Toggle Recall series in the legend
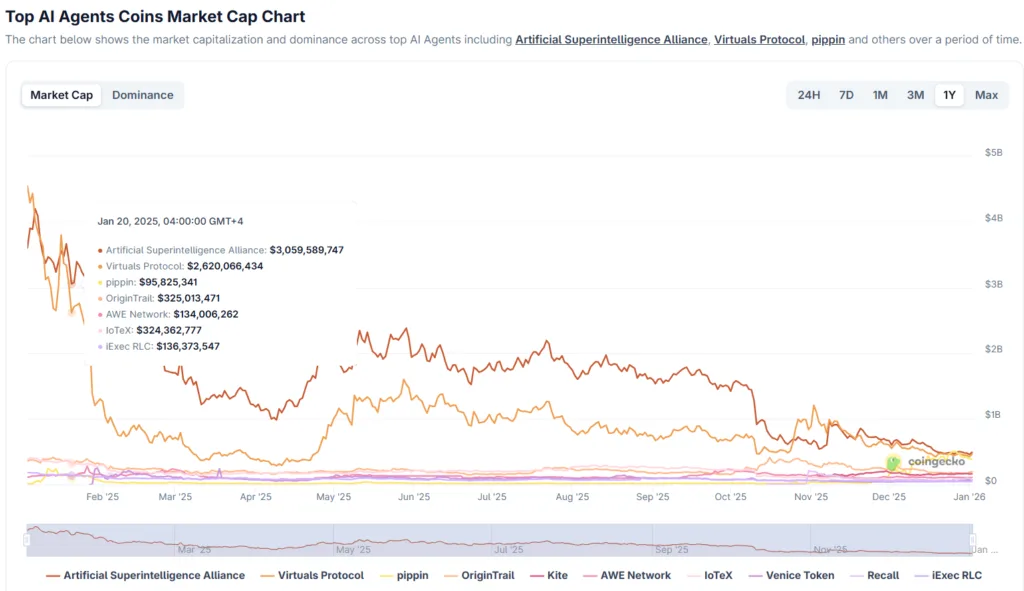The image size is (1024, 591). coord(874,575)
